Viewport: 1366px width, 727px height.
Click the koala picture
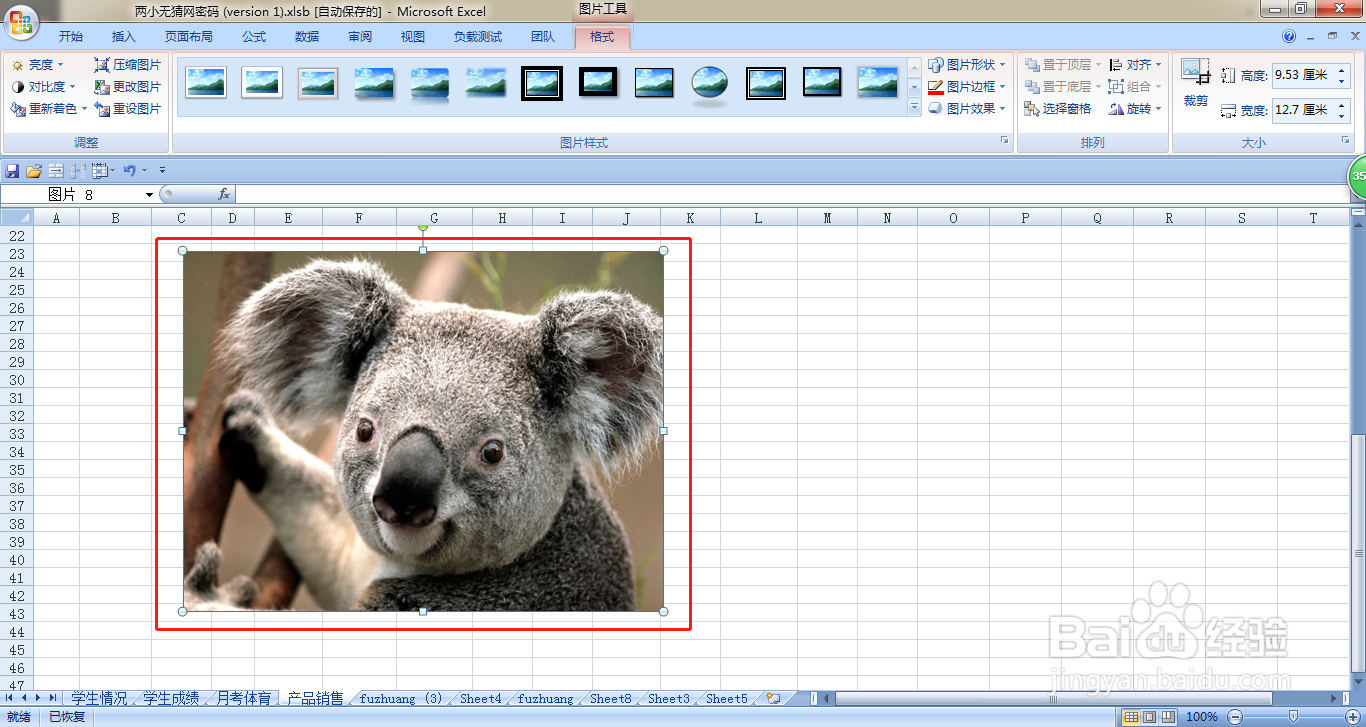pyautogui.click(x=423, y=431)
